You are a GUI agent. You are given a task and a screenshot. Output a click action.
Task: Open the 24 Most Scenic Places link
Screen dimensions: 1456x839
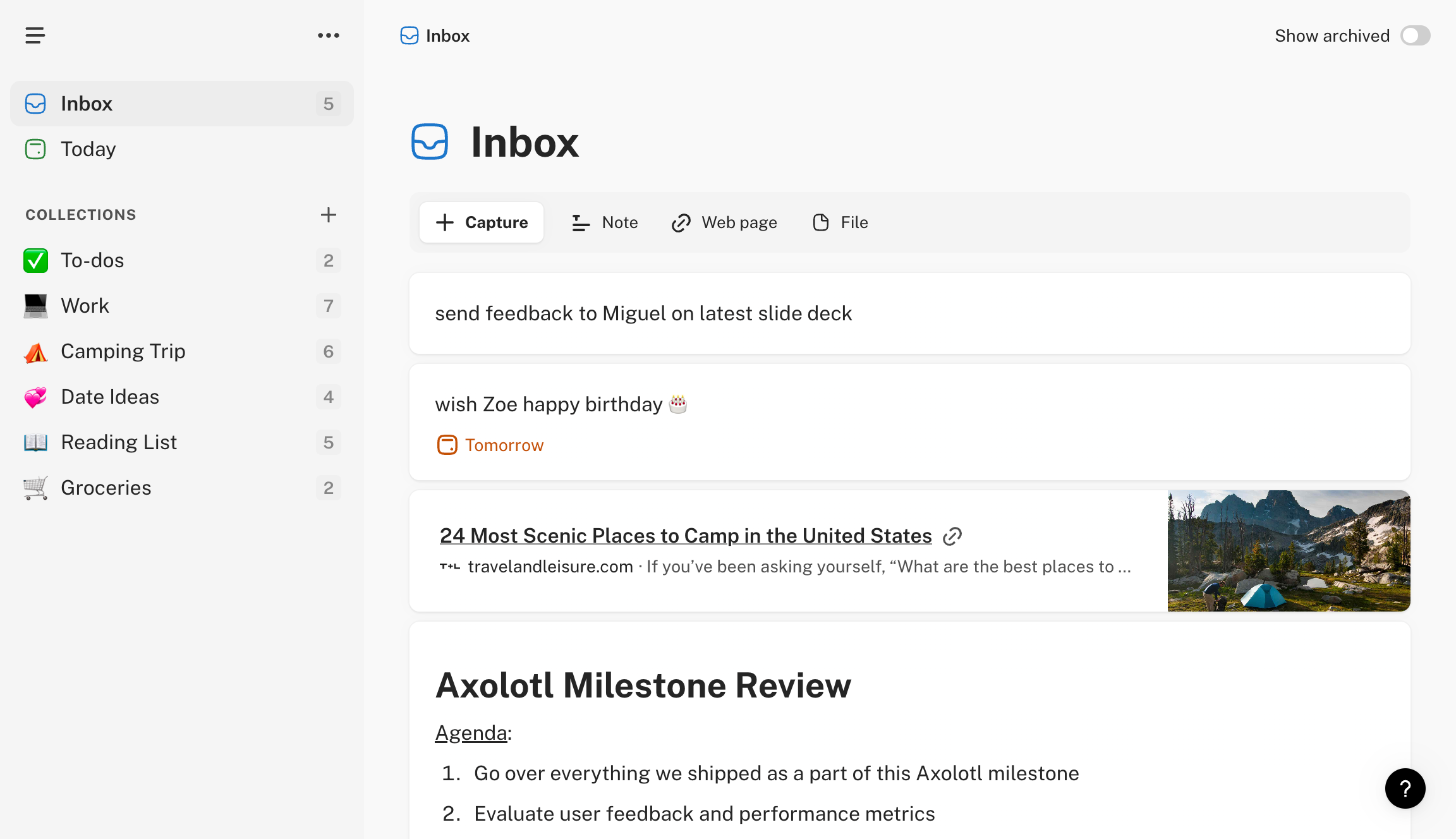tap(686, 536)
